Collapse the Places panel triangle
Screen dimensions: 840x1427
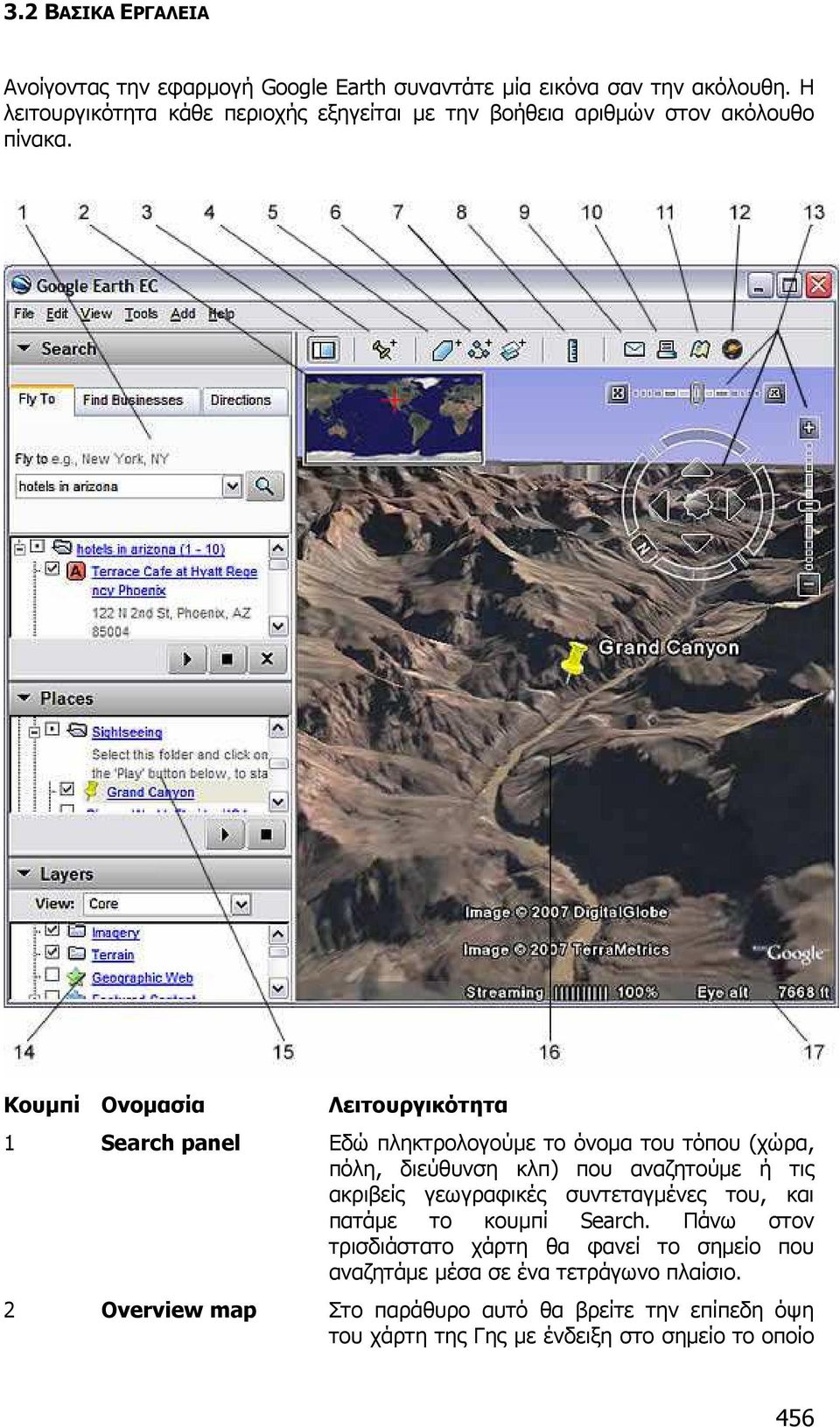click(24, 697)
